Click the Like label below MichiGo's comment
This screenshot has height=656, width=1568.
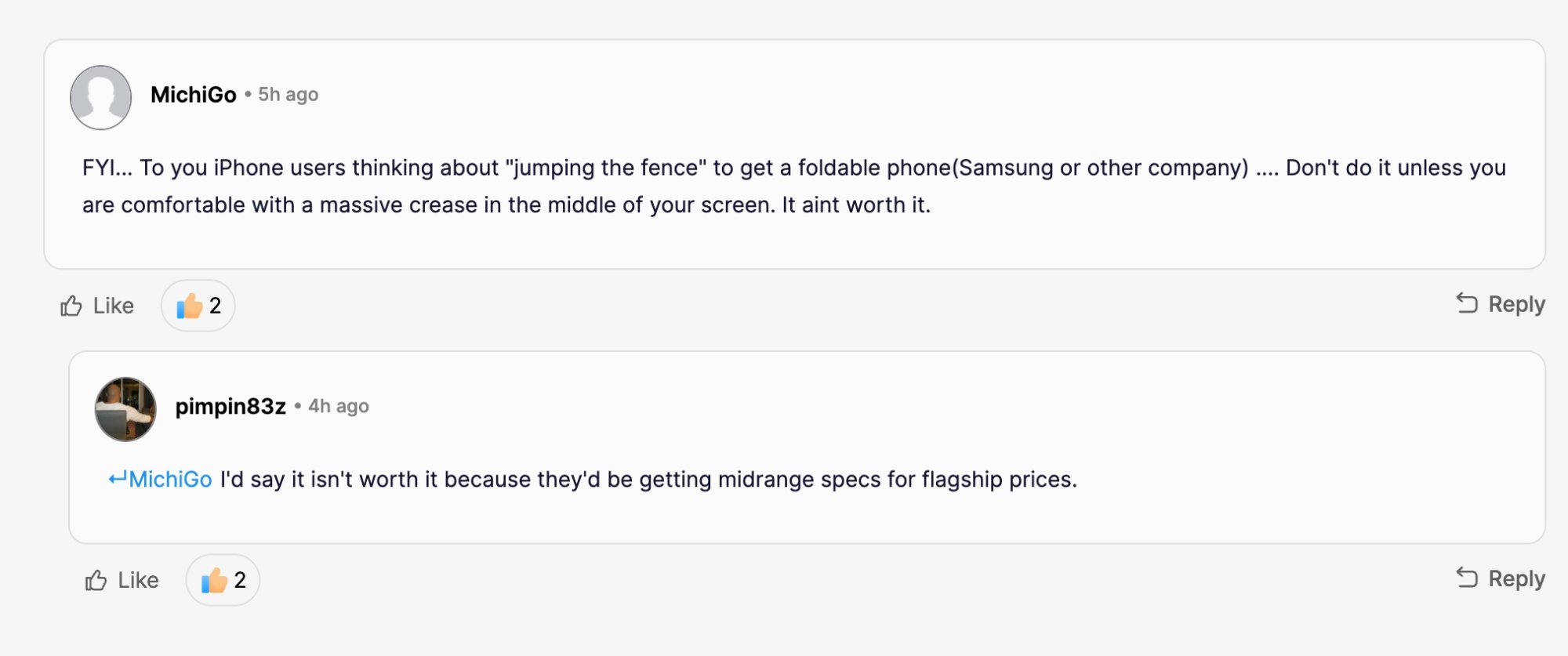coord(114,306)
